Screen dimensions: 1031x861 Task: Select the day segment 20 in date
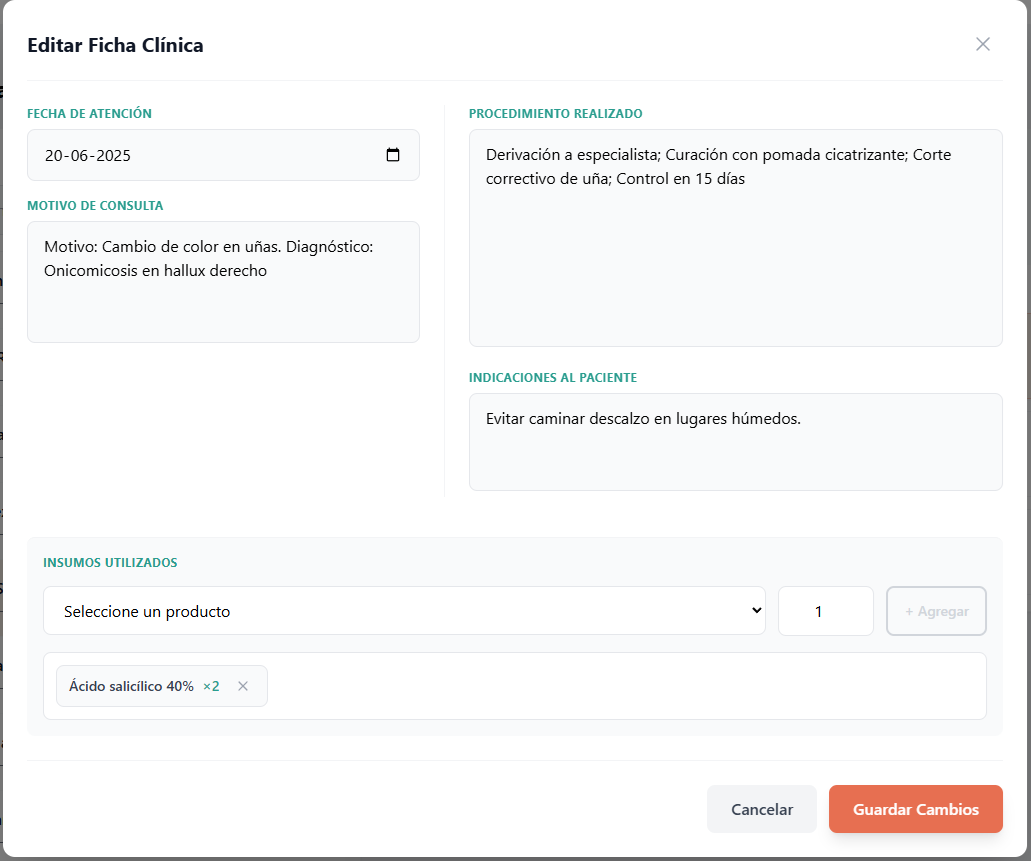[x=54, y=156]
